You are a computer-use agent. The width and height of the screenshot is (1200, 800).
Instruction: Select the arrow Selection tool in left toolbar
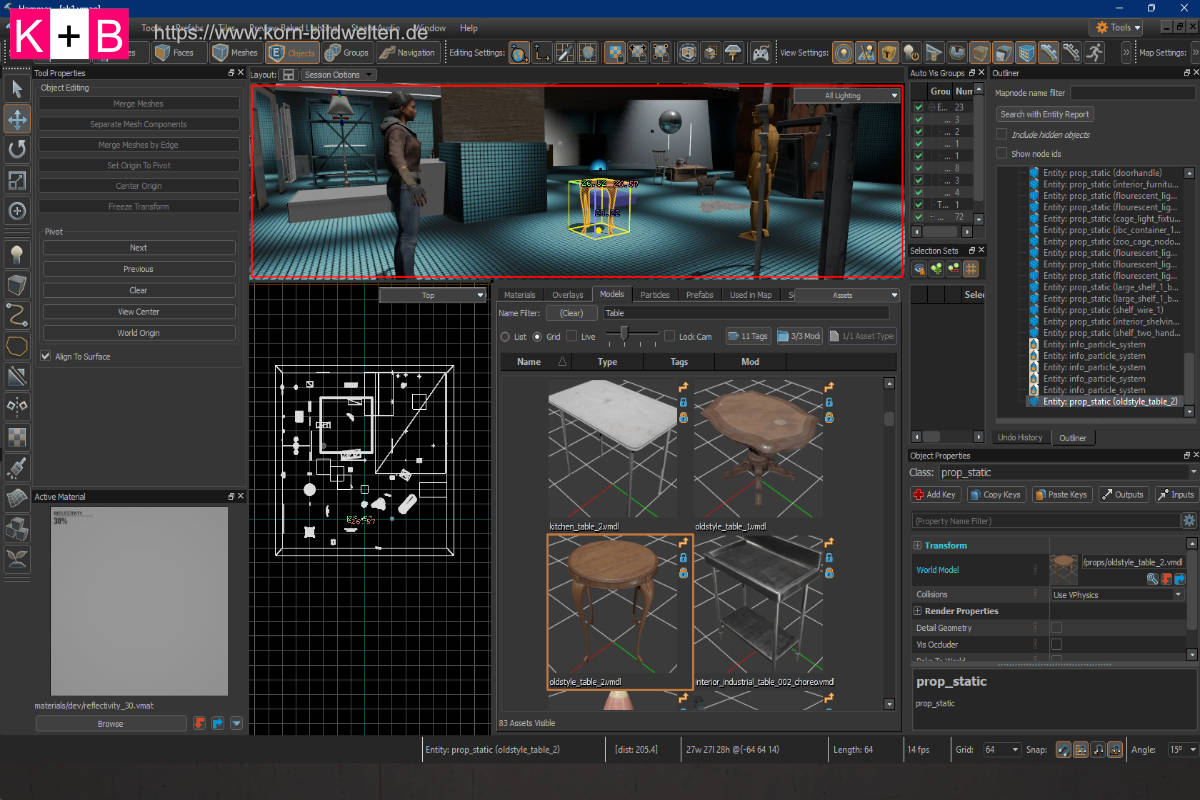click(18, 90)
